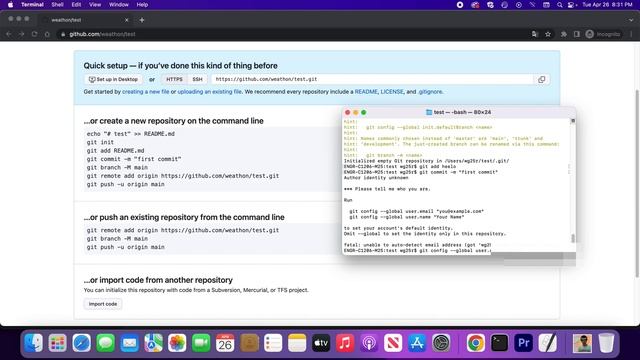Open a new Chrome tab with plus
640x360 pixels.
click(142, 20)
